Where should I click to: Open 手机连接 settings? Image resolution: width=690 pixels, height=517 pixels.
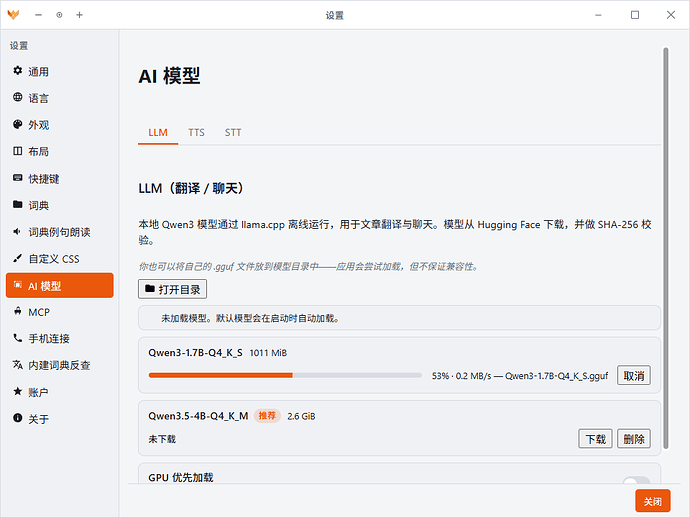59,338
